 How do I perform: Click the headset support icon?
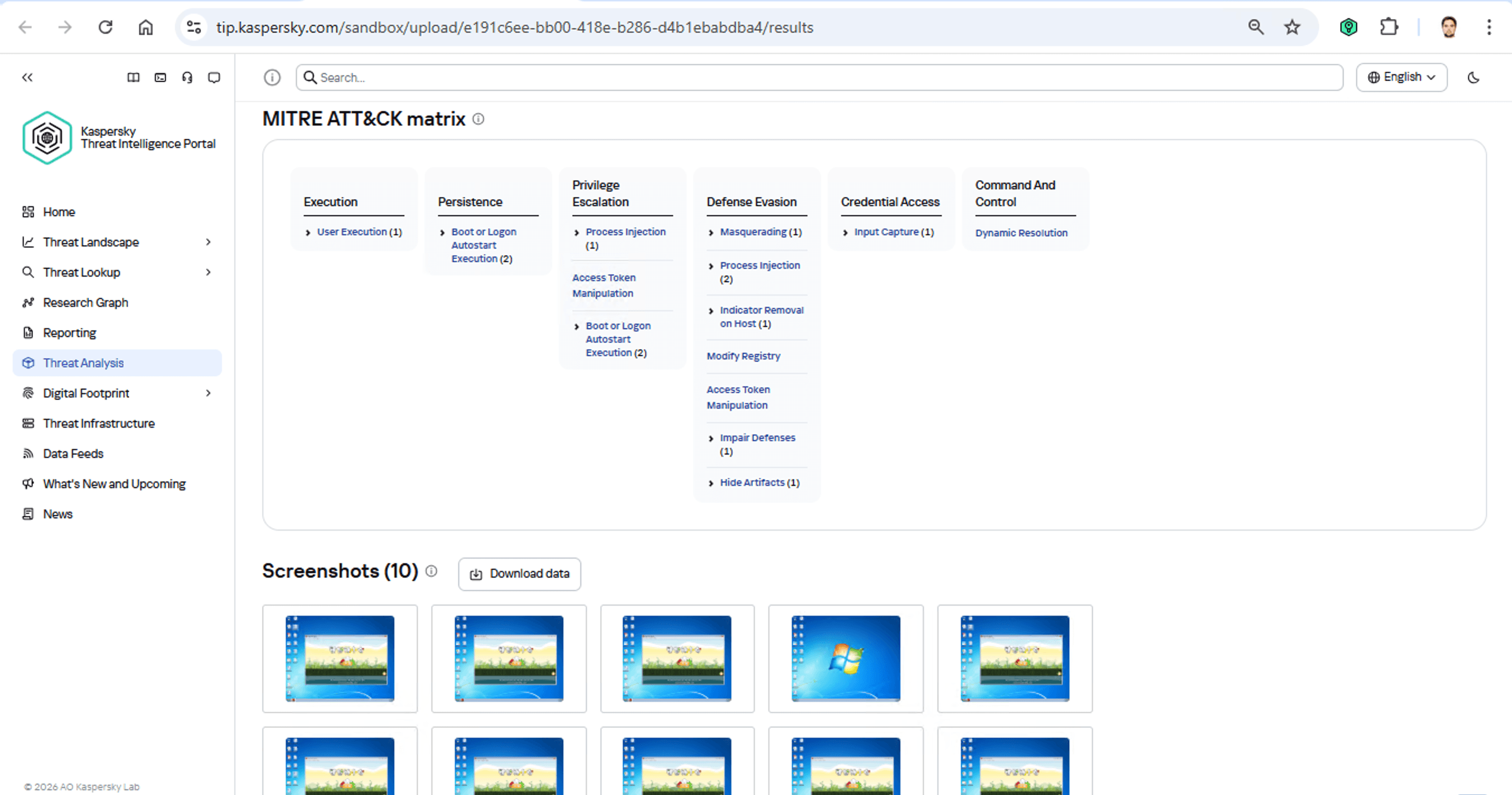[187, 77]
